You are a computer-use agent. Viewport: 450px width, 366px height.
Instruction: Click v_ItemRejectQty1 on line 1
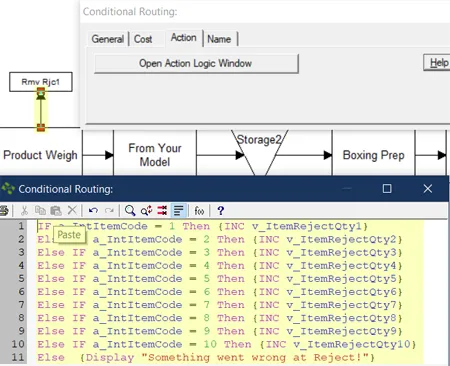coord(306,226)
